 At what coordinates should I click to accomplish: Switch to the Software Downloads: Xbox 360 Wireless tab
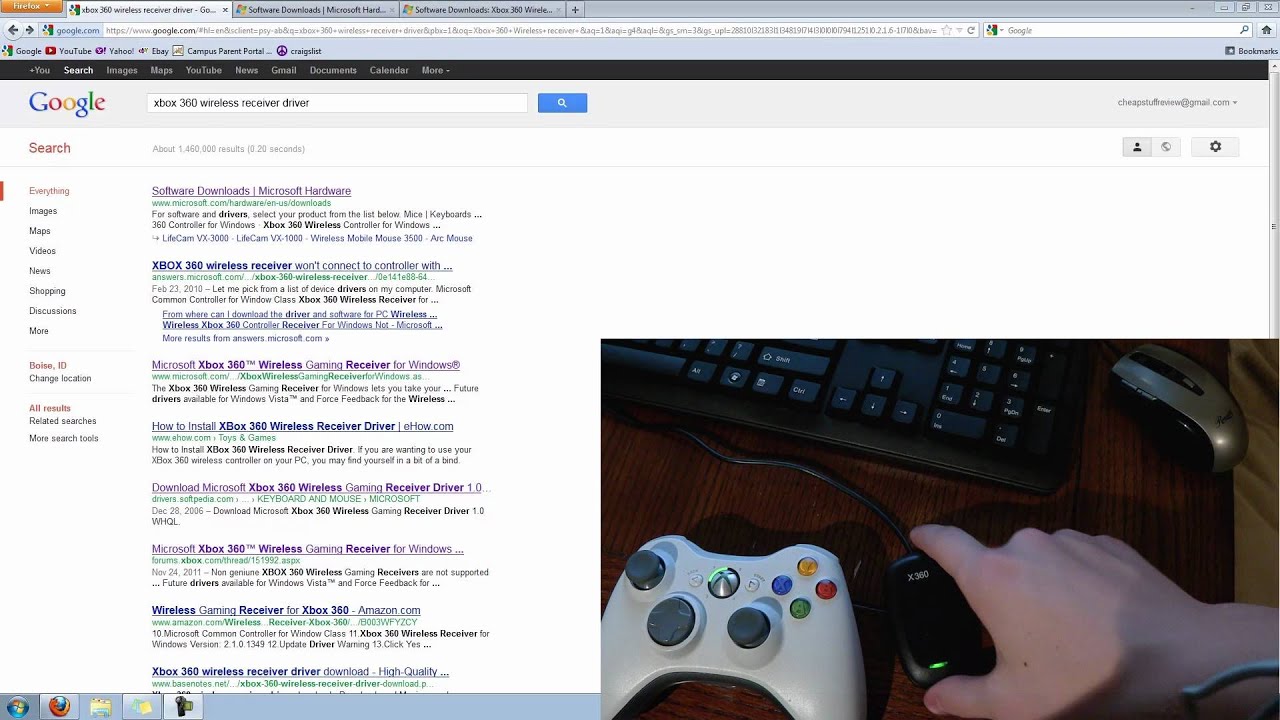[x=482, y=10]
